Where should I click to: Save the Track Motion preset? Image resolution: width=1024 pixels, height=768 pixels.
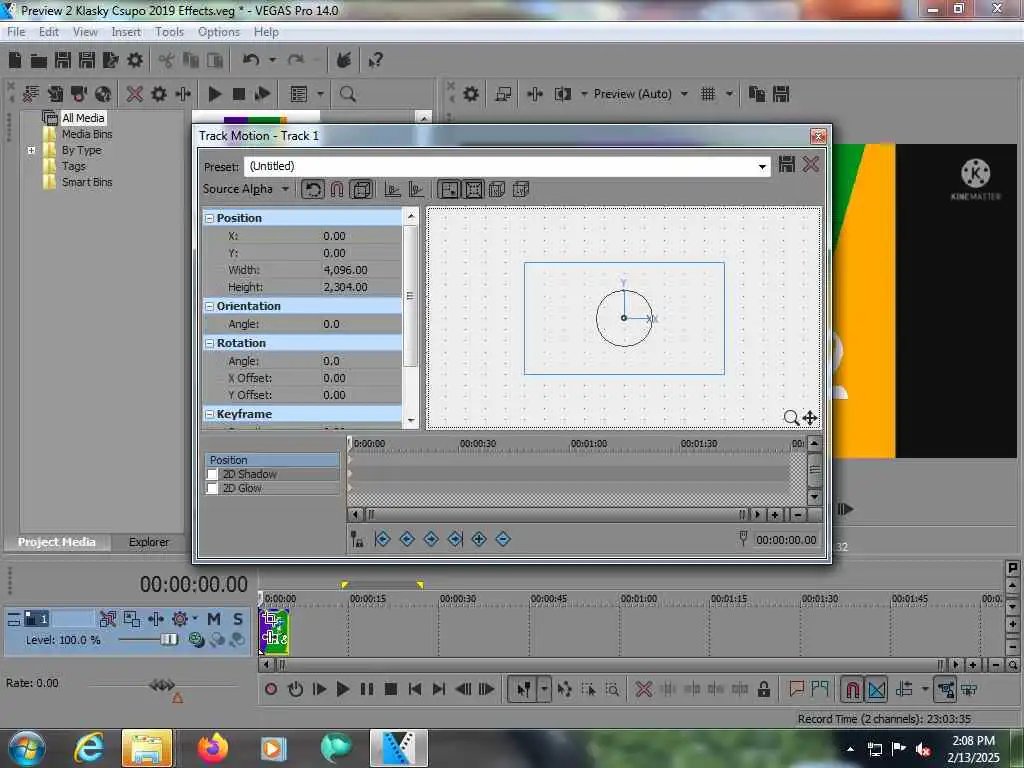(x=786, y=165)
